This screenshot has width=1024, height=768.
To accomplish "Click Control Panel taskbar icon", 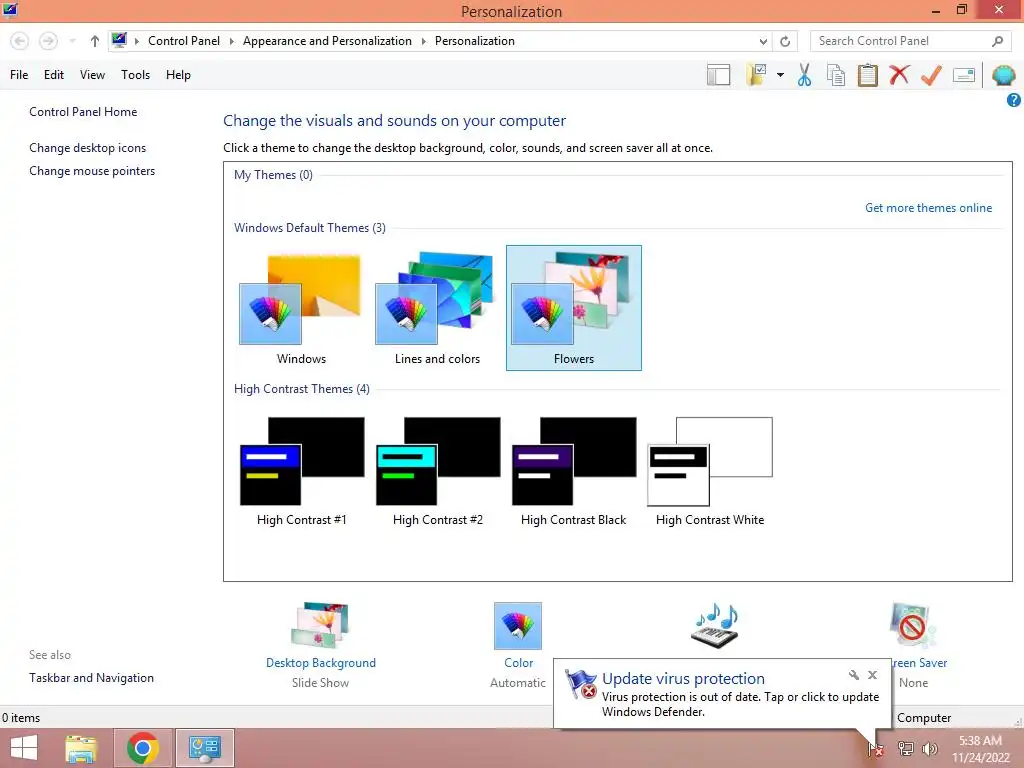I will [x=205, y=748].
